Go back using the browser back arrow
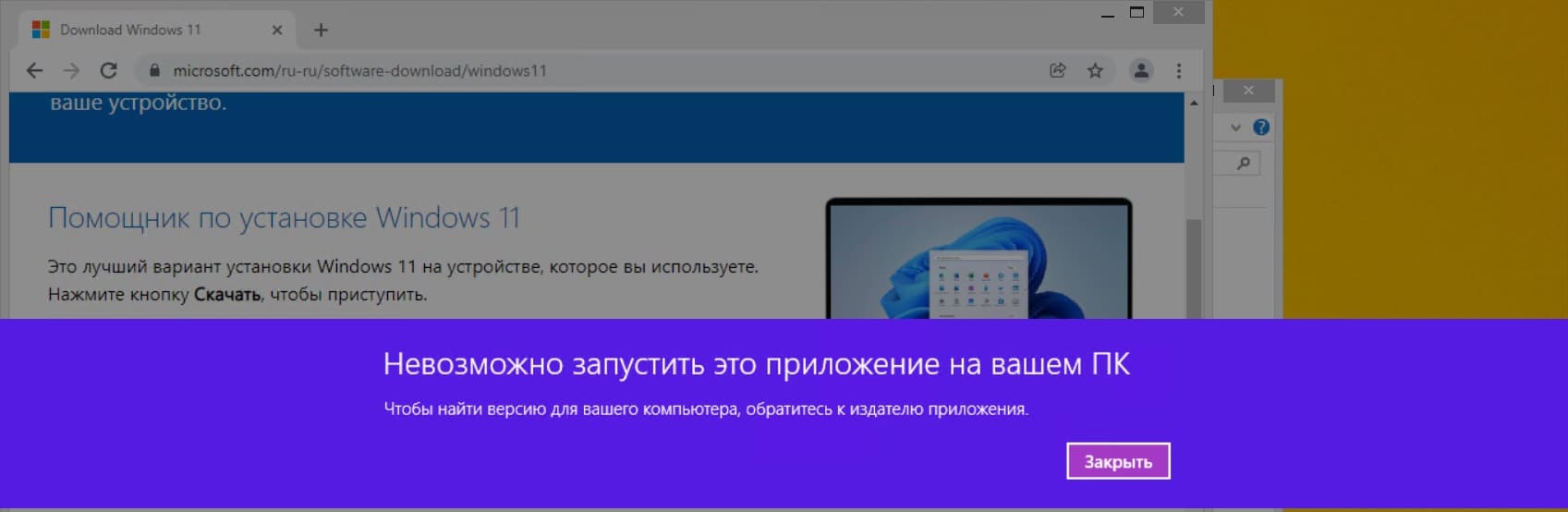Image resolution: width=1568 pixels, height=512 pixels. tap(34, 70)
